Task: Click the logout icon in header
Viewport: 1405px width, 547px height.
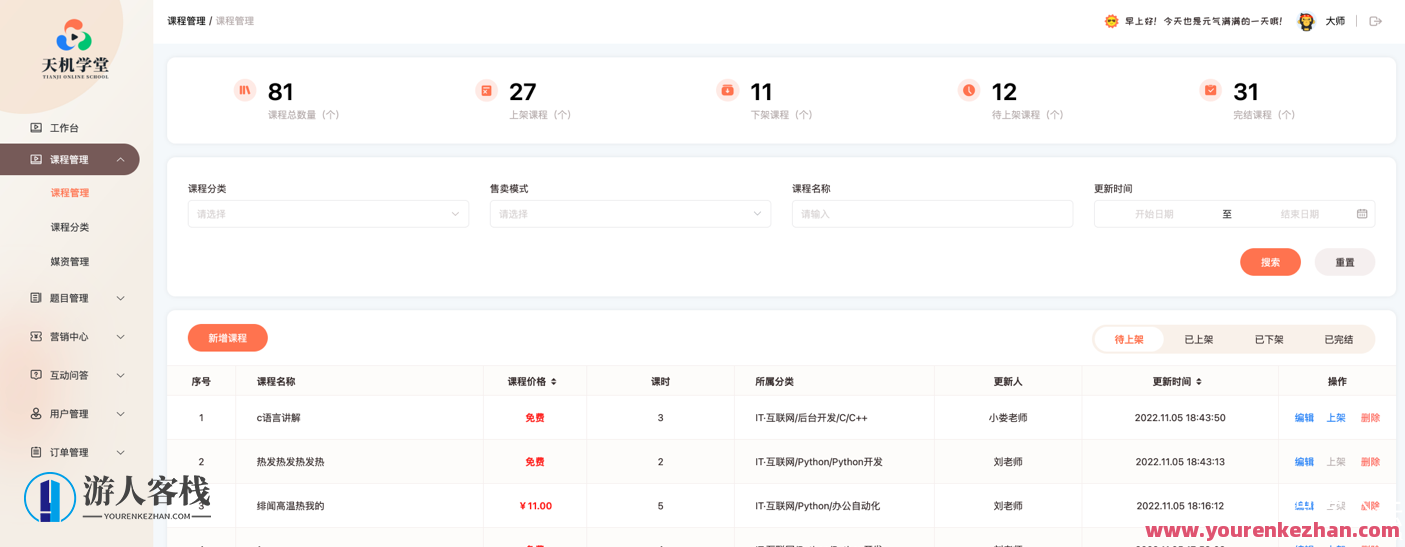Action: [1376, 21]
